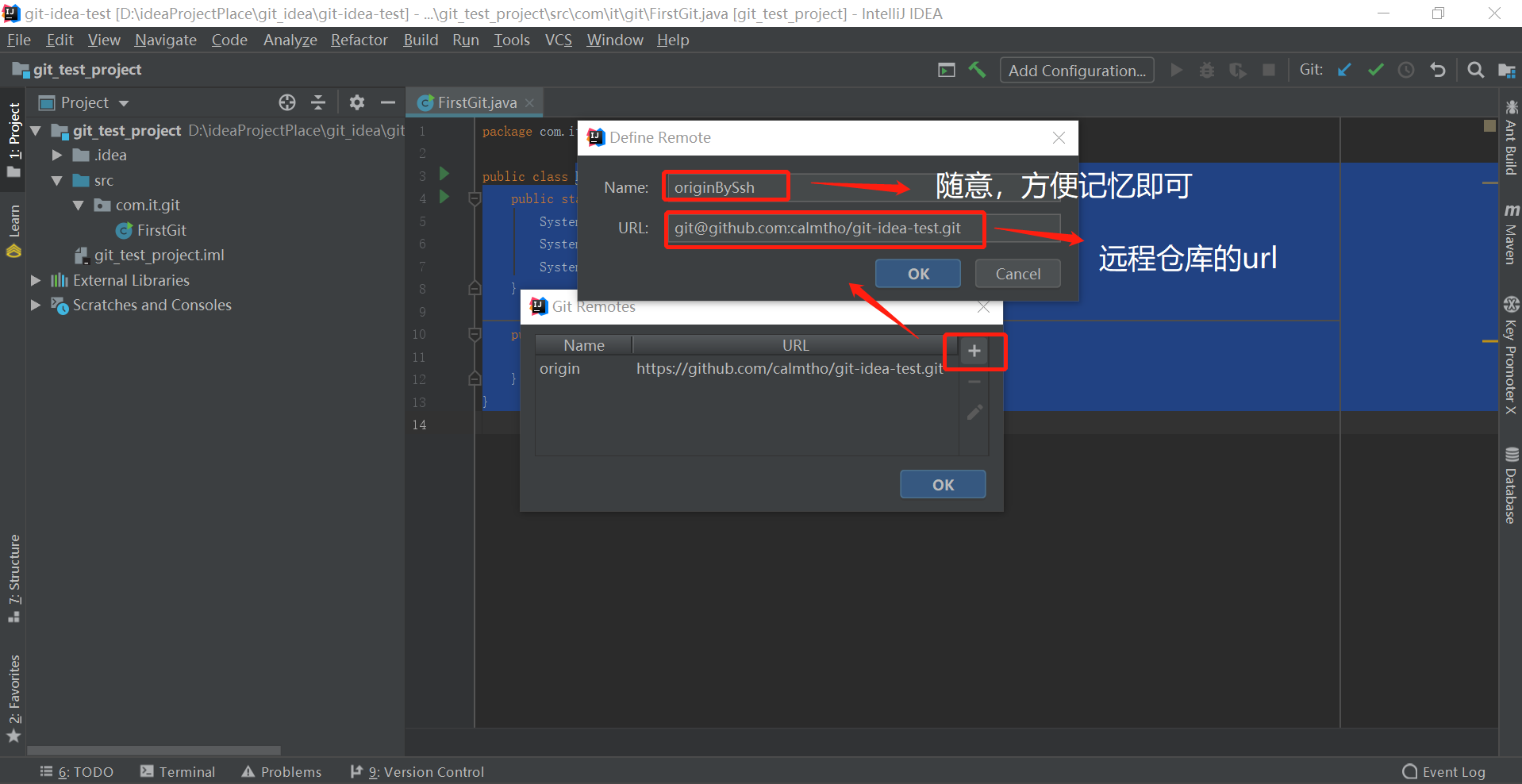Toggle the 2: Favorites tool window
This screenshot has width=1522, height=784.
(x=14, y=698)
